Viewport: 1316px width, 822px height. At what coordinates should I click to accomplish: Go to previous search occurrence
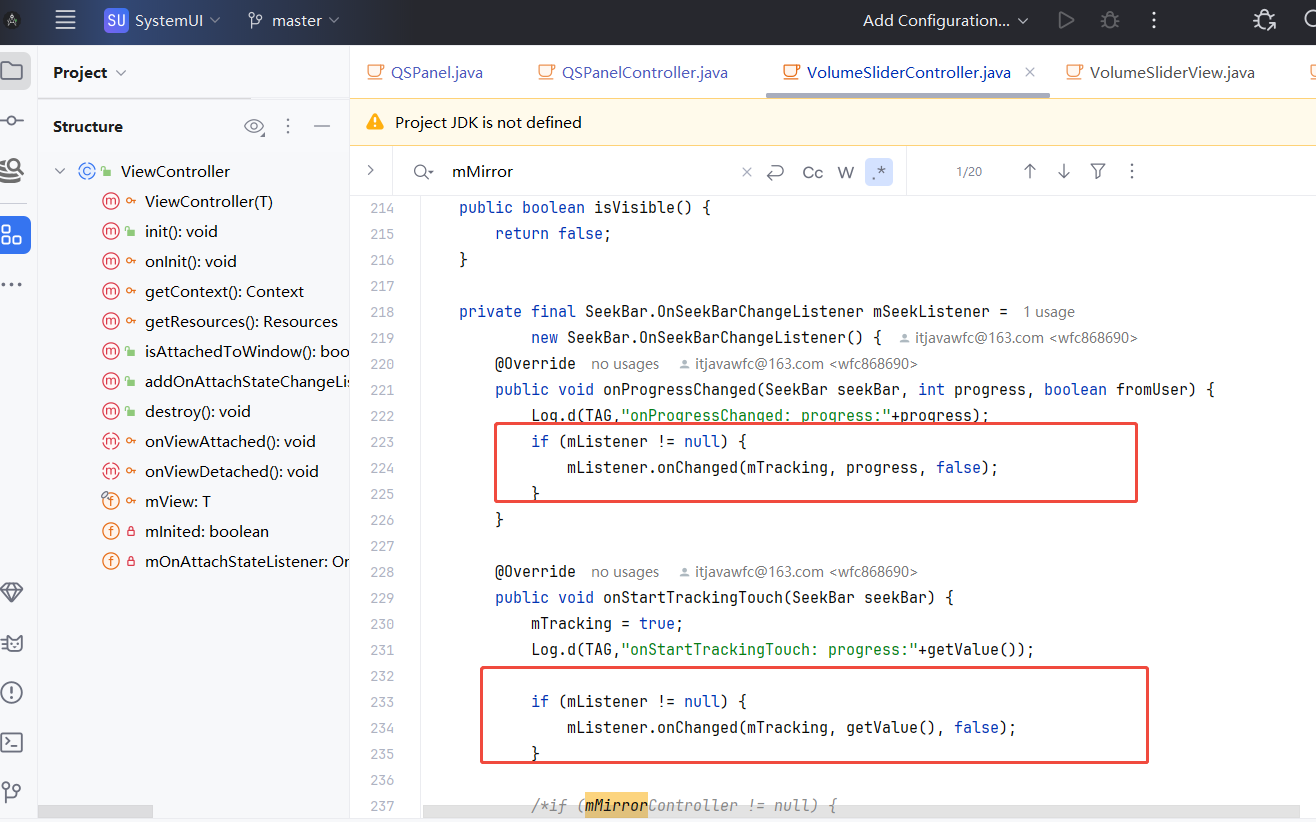click(1029, 171)
